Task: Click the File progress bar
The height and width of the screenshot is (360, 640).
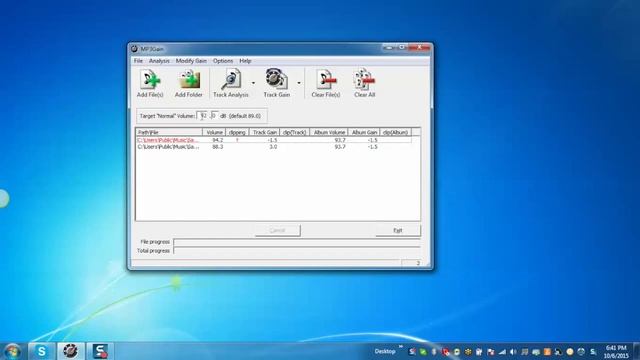Action: (297, 242)
